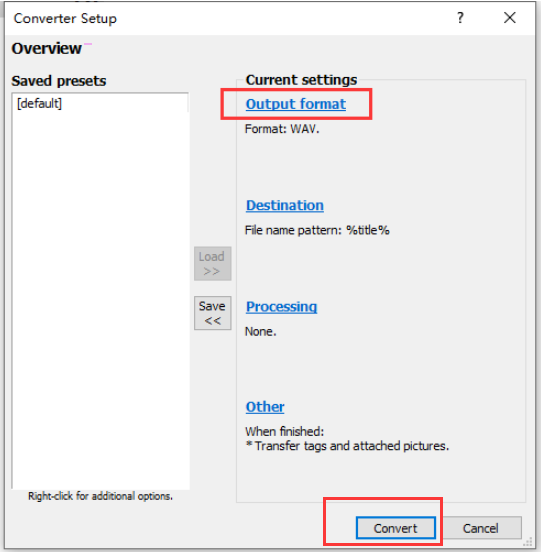Click the resize grip in dialog corner

(x=528, y=541)
